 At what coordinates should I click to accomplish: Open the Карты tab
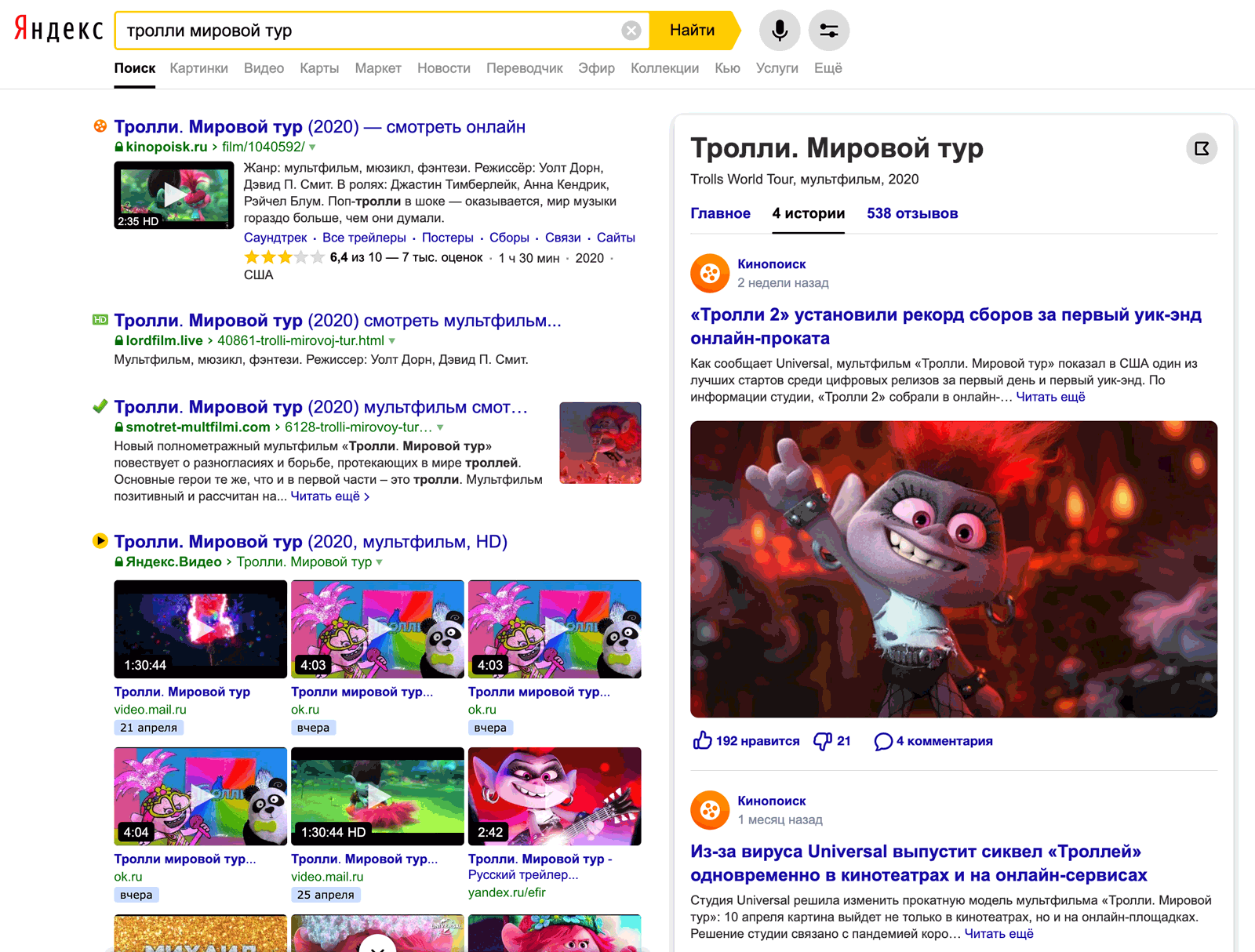click(319, 68)
